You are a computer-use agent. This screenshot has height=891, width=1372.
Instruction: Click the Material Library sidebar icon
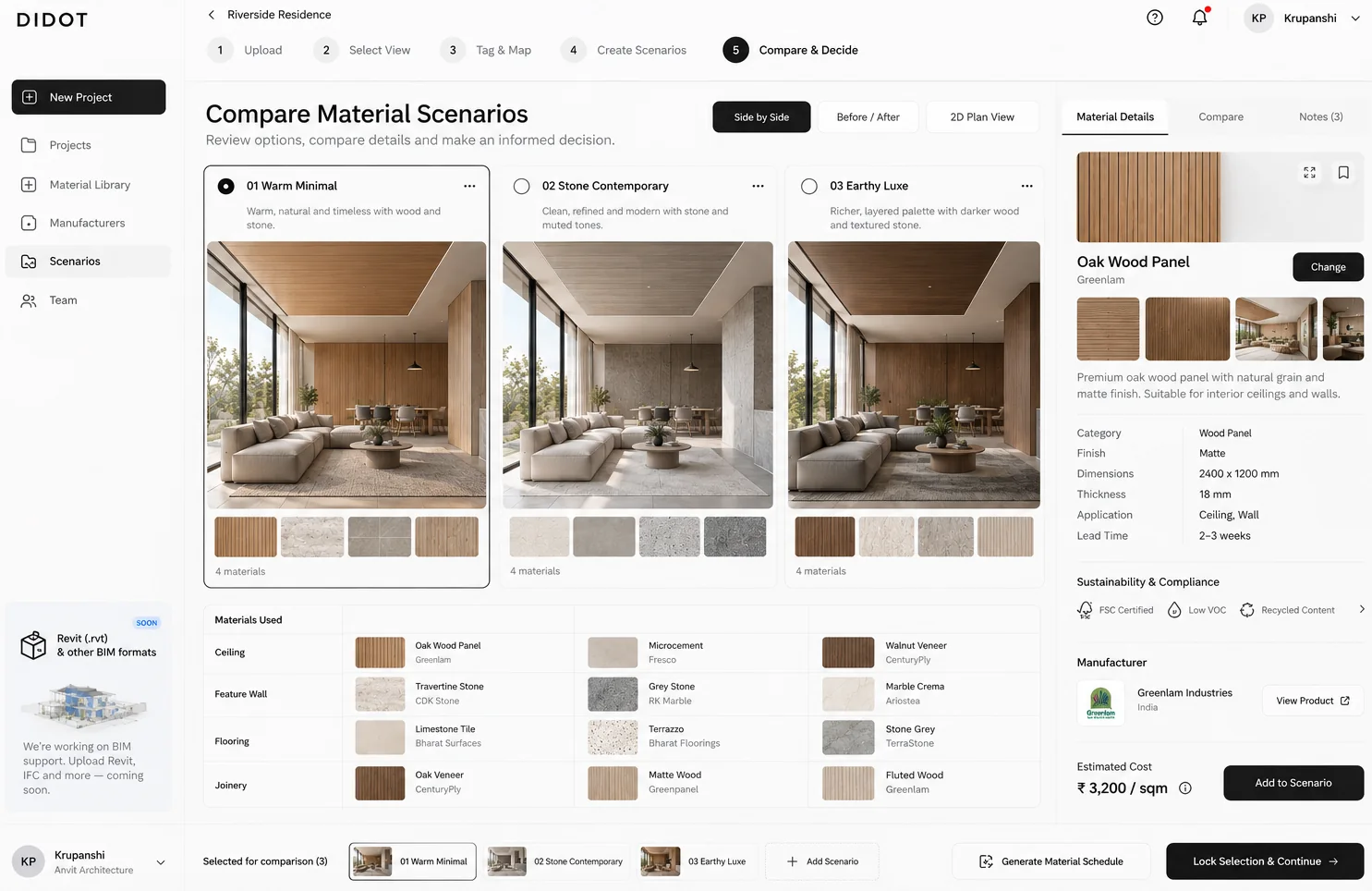point(29,185)
